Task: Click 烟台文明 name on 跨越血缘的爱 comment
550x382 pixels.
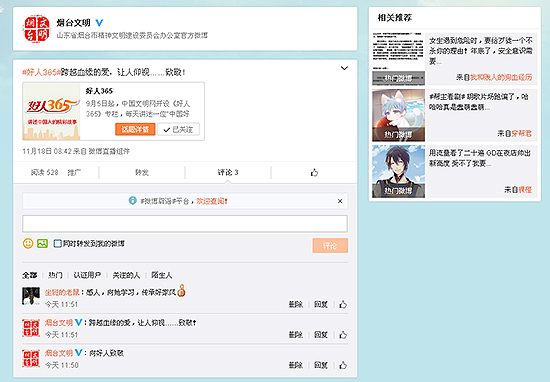Action: click(59, 322)
